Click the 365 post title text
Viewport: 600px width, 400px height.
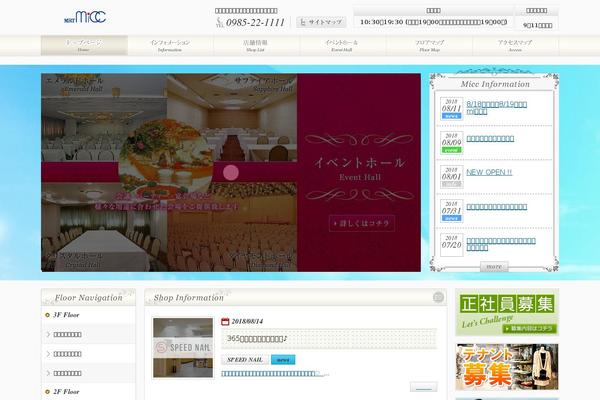coord(256,339)
